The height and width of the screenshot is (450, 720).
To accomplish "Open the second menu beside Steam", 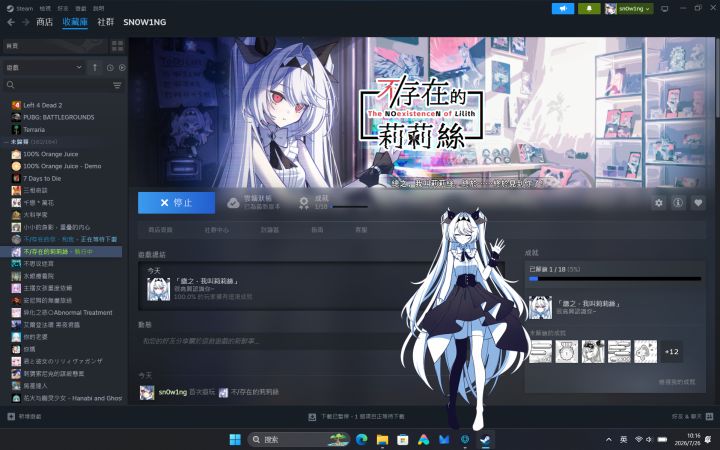I will [x=45, y=8].
